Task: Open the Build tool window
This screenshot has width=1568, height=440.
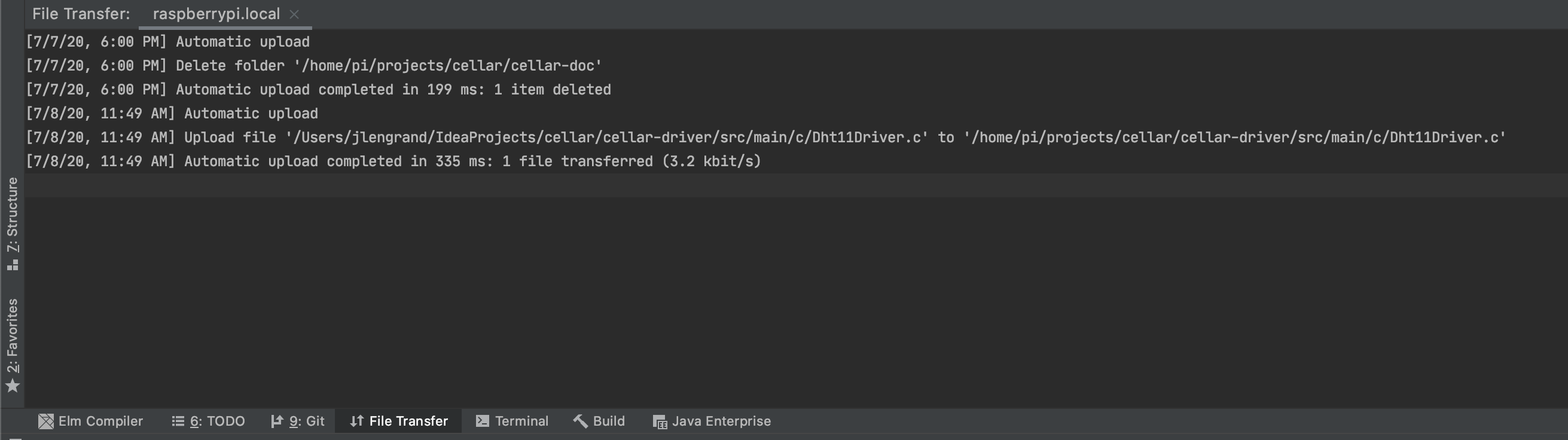Action: pyautogui.click(x=599, y=421)
